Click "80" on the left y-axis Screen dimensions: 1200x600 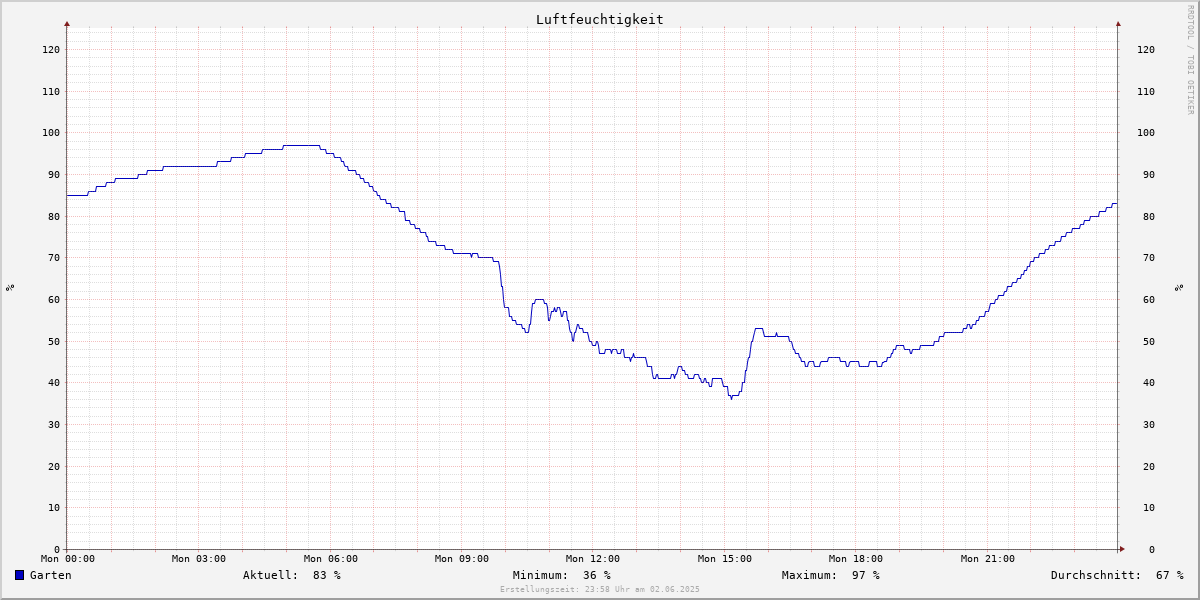54,216
